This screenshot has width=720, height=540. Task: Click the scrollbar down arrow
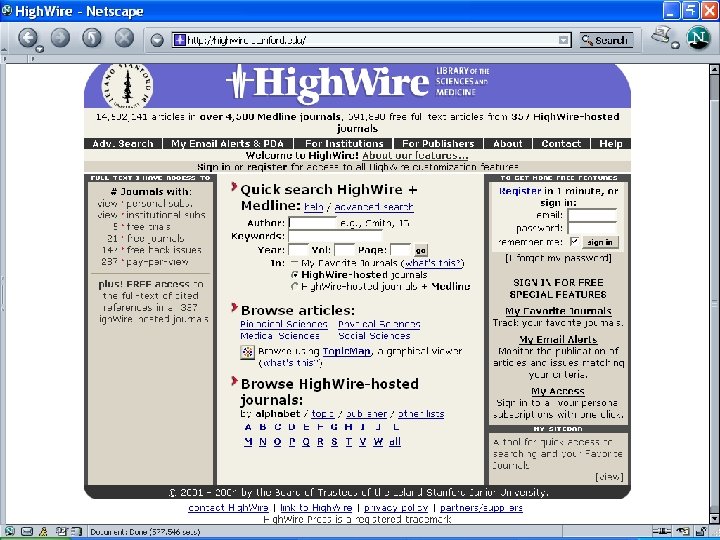(x=714, y=519)
